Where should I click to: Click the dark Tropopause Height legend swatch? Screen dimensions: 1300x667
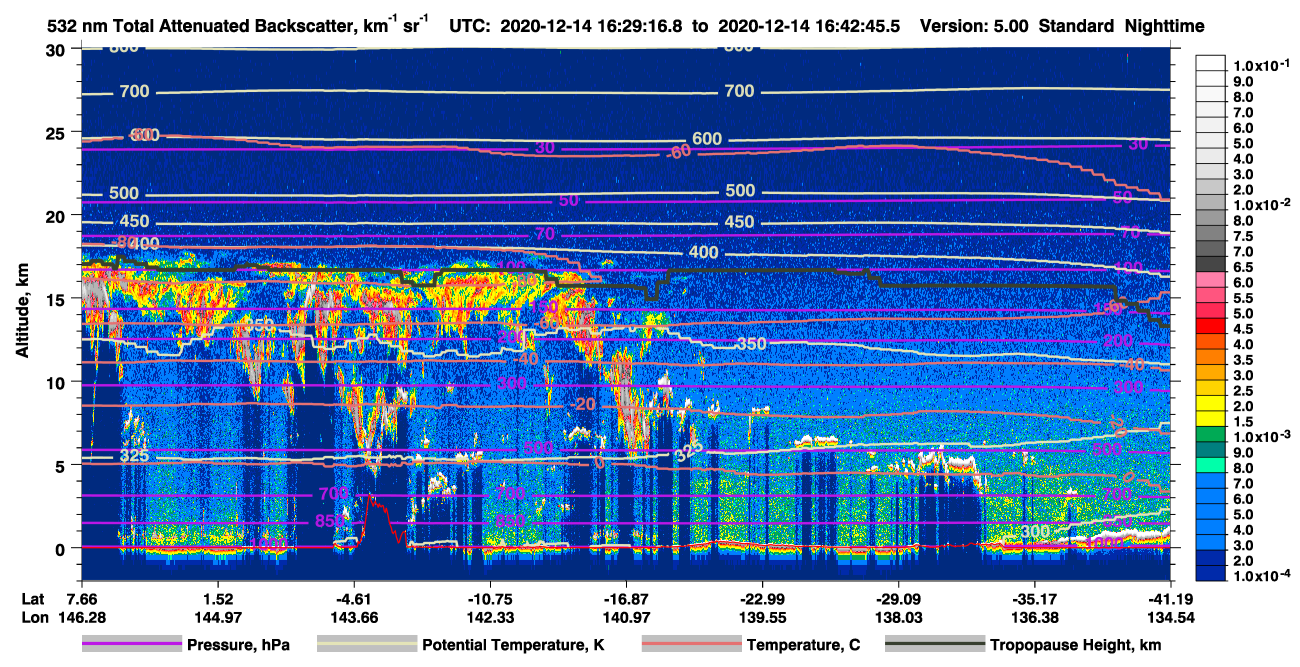click(936, 646)
